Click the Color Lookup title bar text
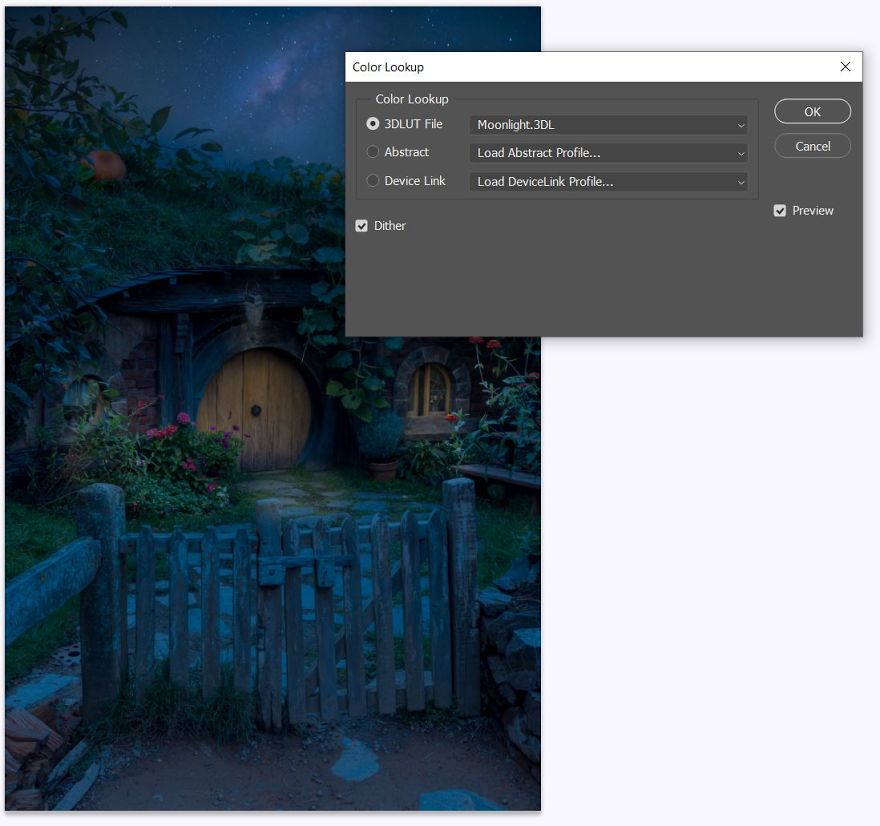The height and width of the screenshot is (826, 880). pos(388,67)
